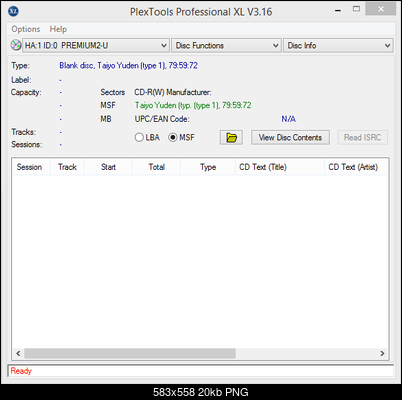Click the View Disc Contents button

pos(290,137)
